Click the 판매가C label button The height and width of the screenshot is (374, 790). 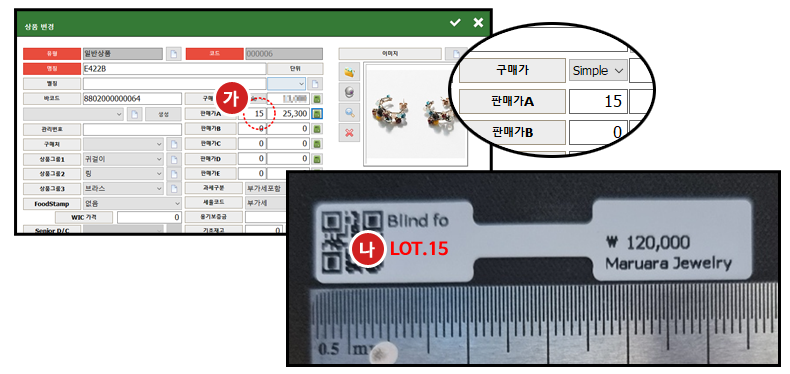coord(211,144)
